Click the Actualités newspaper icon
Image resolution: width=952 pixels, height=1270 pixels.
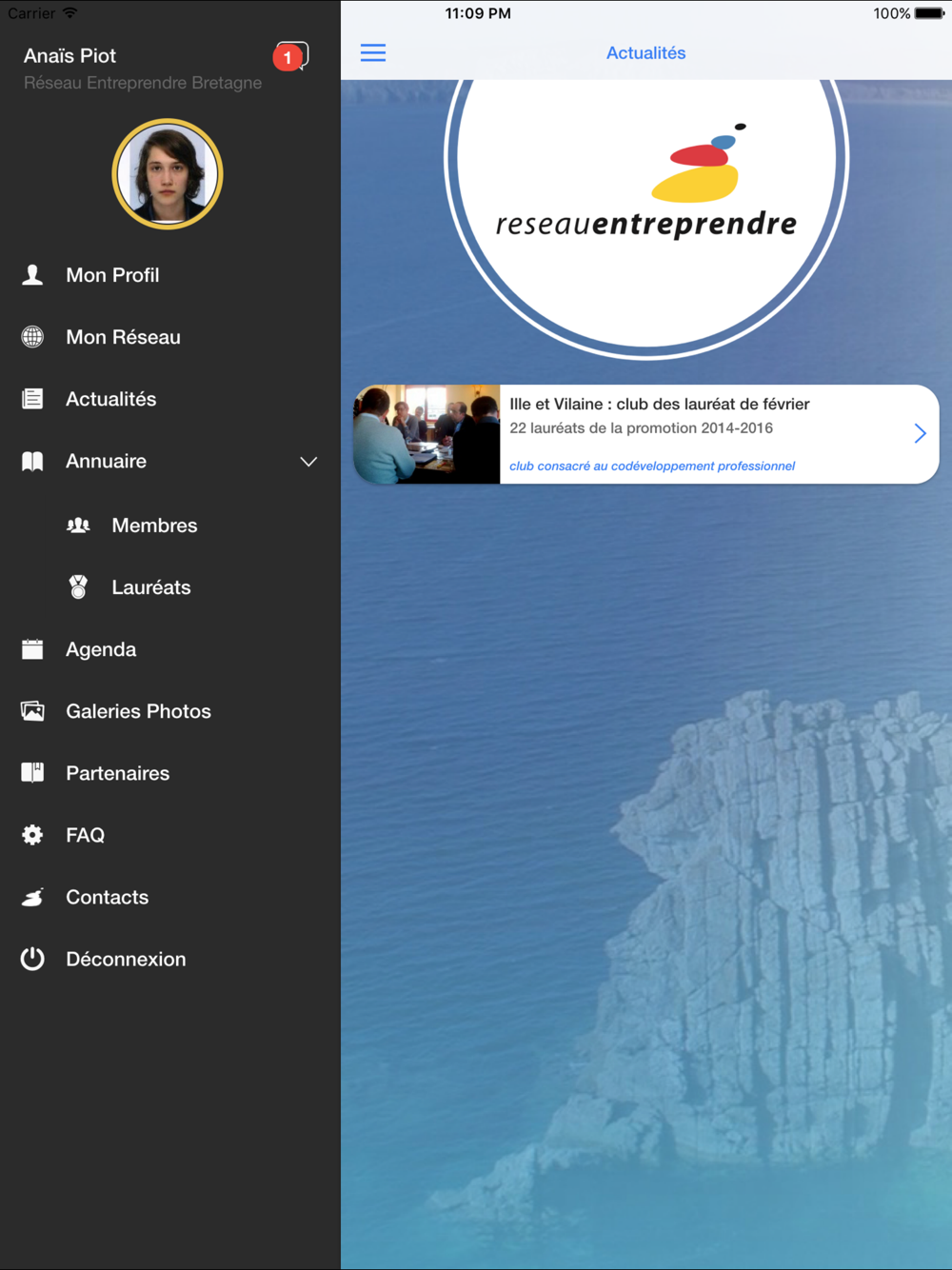(32, 399)
